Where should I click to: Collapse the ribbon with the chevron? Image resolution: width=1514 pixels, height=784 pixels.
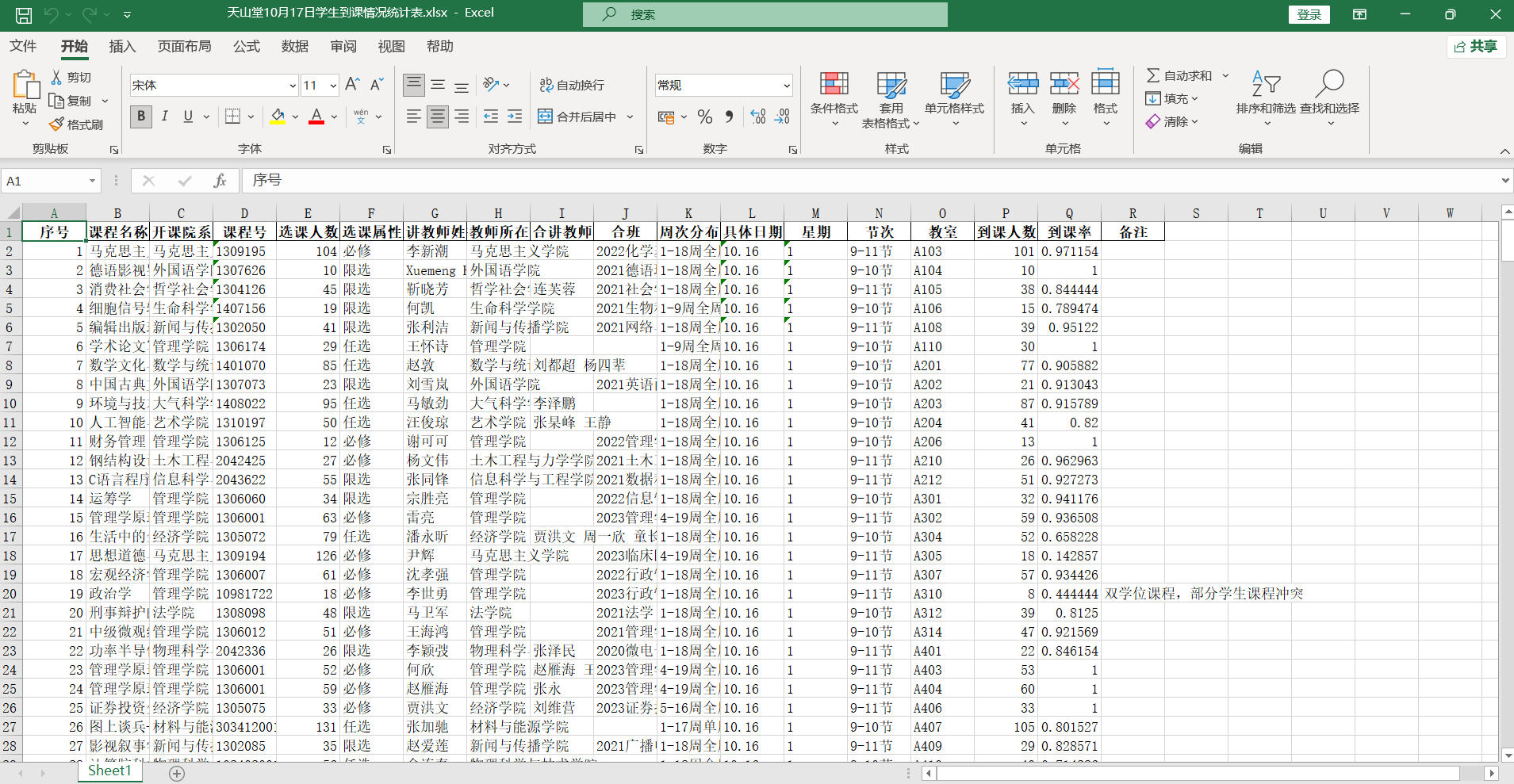pos(1504,151)
